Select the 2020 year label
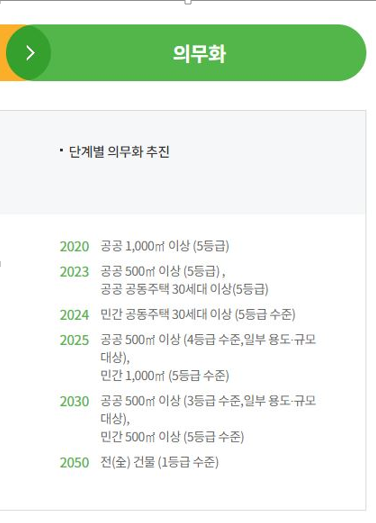Screen dimensions: 376x523 pos(74,246)
